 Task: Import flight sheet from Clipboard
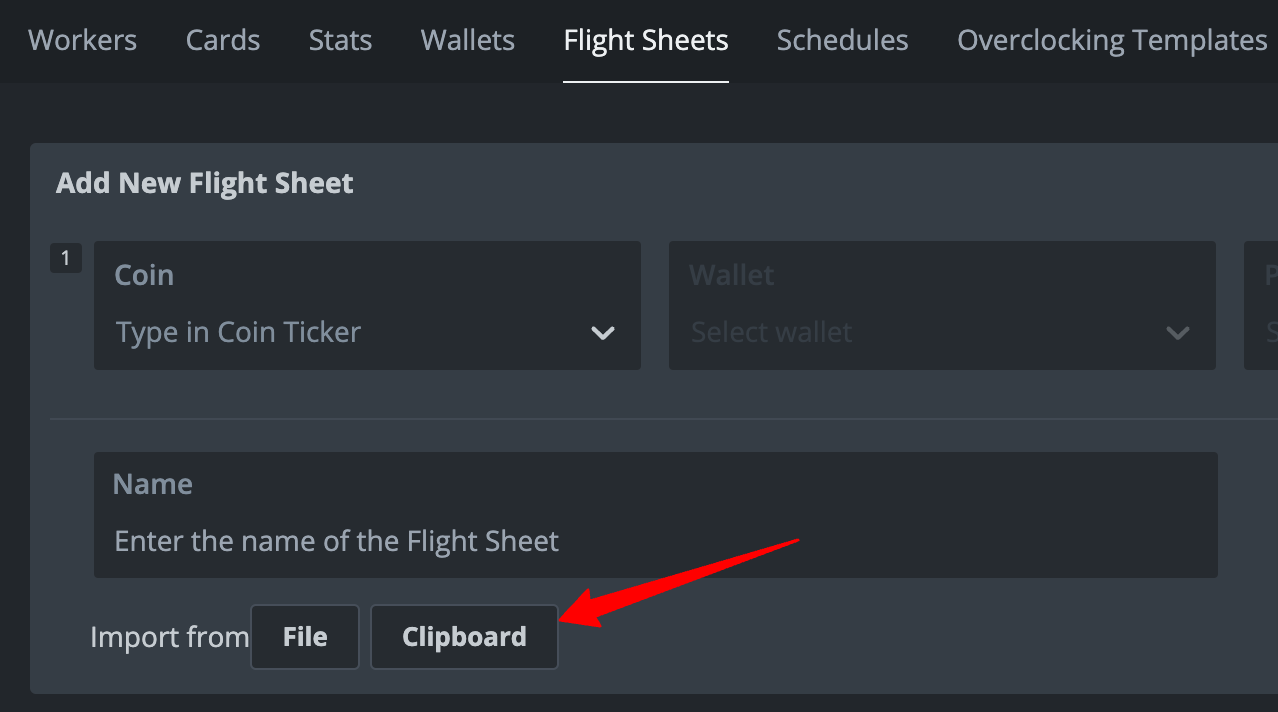(464, 637)
